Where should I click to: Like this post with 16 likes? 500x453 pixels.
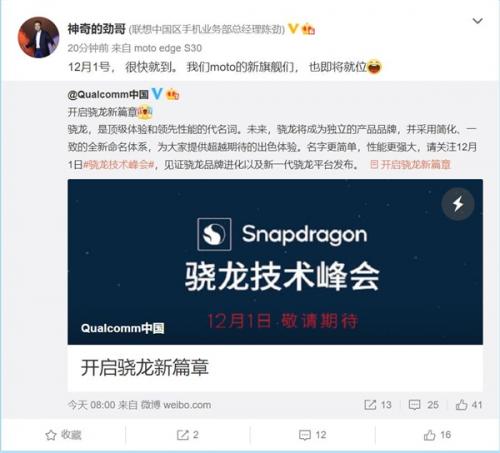437,435
